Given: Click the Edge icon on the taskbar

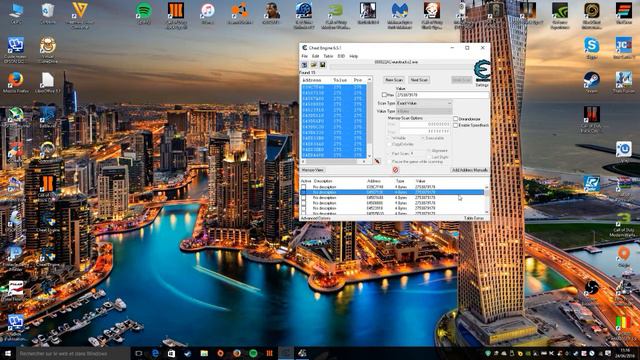Looking at the screenshot, I should pos(155,353).
